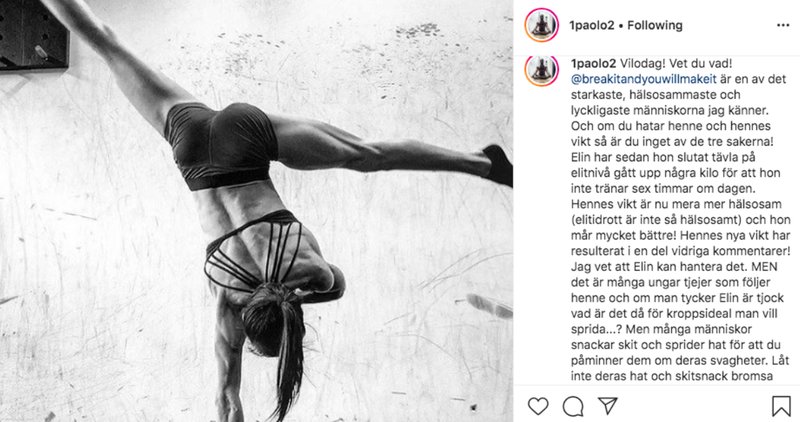Save the post with the bookmark icon
The width and height of the screenshot is (800, 422).
pyautogui.click(x=781, y=406)
